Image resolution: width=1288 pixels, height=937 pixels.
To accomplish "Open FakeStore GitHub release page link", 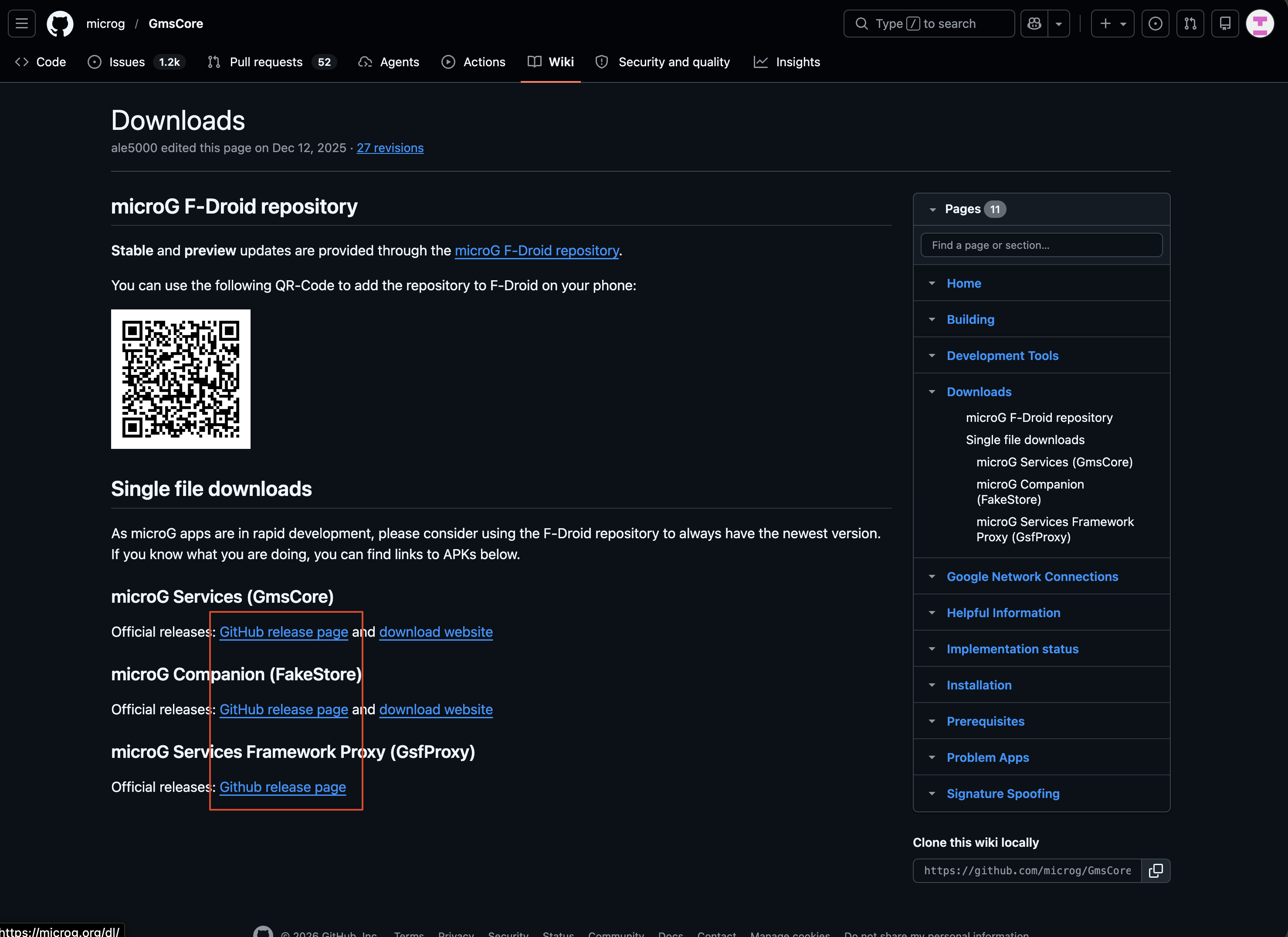I will coord(284,710).
